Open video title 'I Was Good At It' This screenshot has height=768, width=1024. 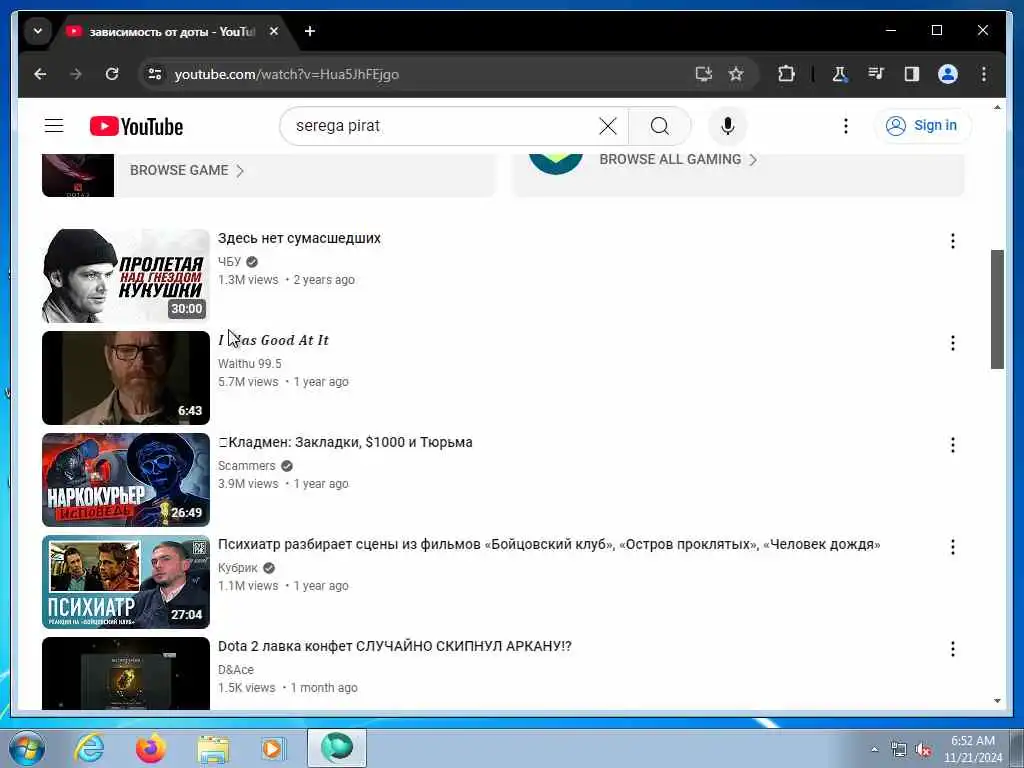pyautogui.click(x=274, y=340)
